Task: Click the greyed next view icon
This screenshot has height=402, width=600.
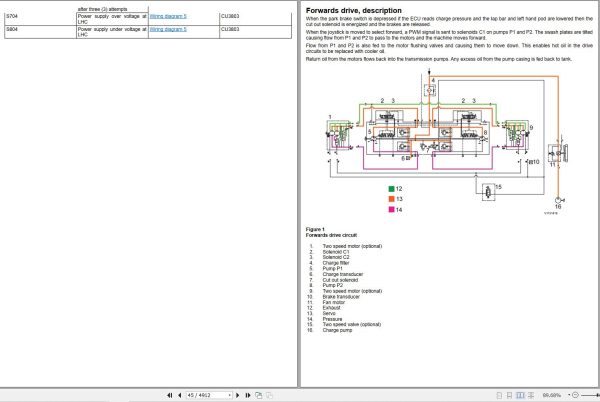Action: [269, 395]
